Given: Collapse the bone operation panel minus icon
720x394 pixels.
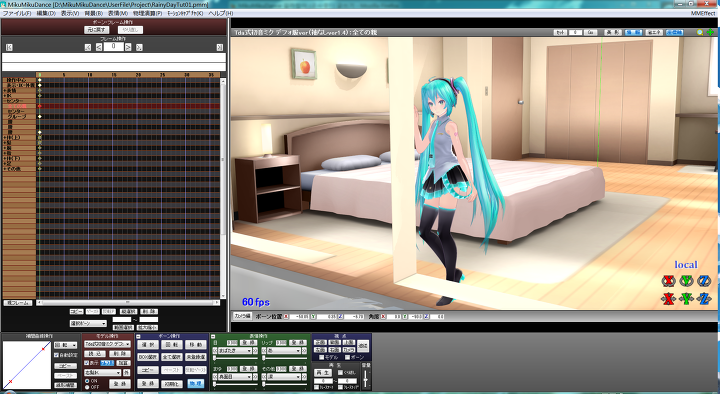Looking at the screenshot, I should pos(139,337).
